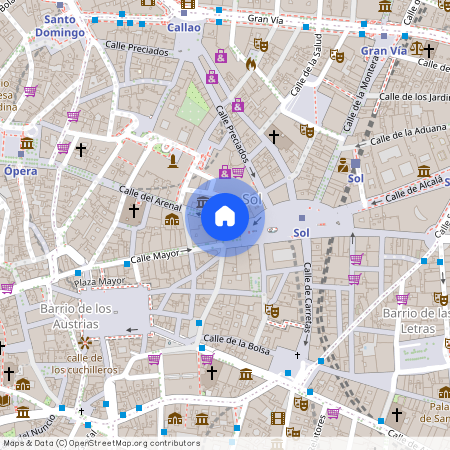
Task: Click the monument icon north of Calle del Arenal
Action: pos(173,161)
